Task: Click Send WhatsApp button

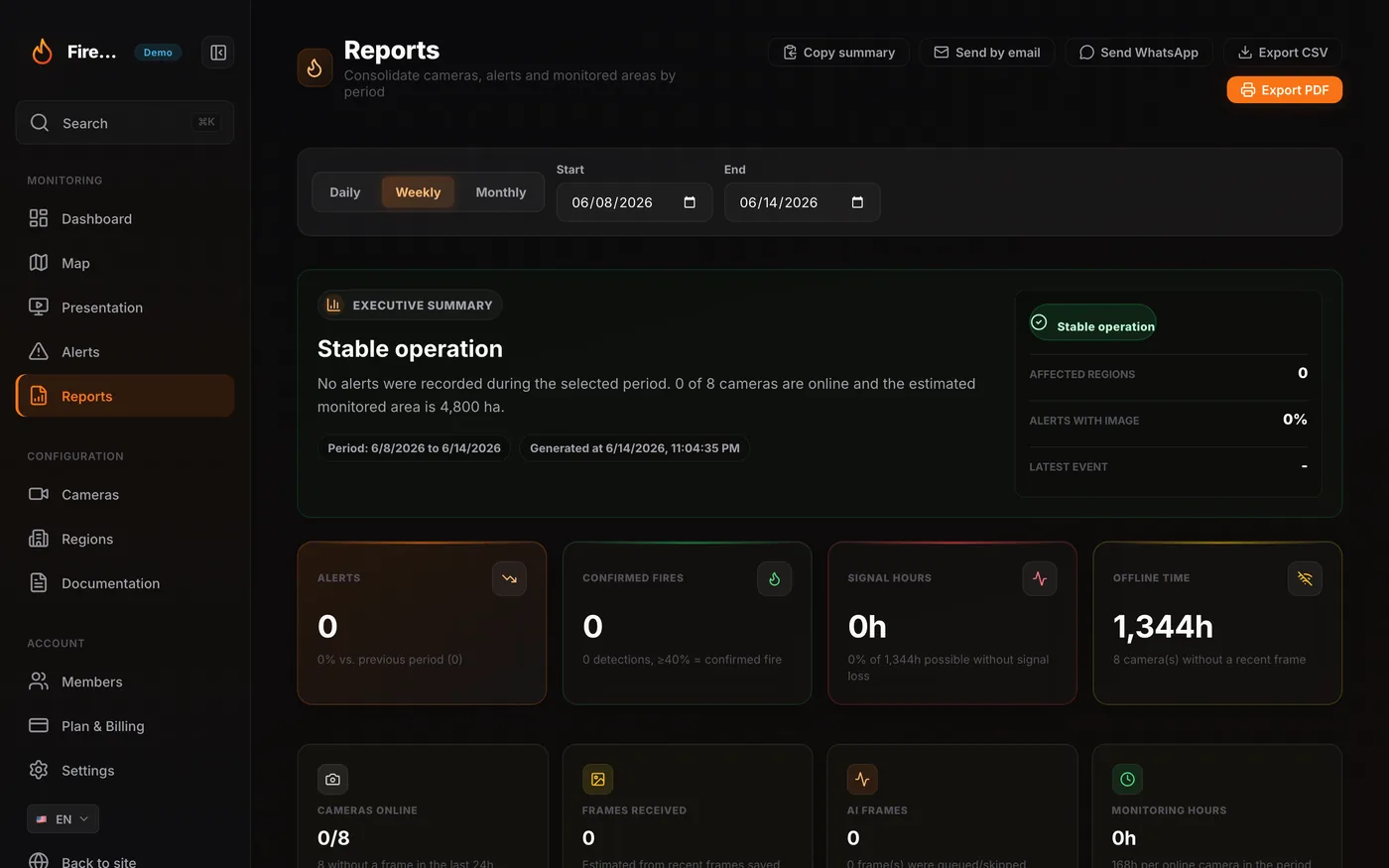Action: 1138,53
